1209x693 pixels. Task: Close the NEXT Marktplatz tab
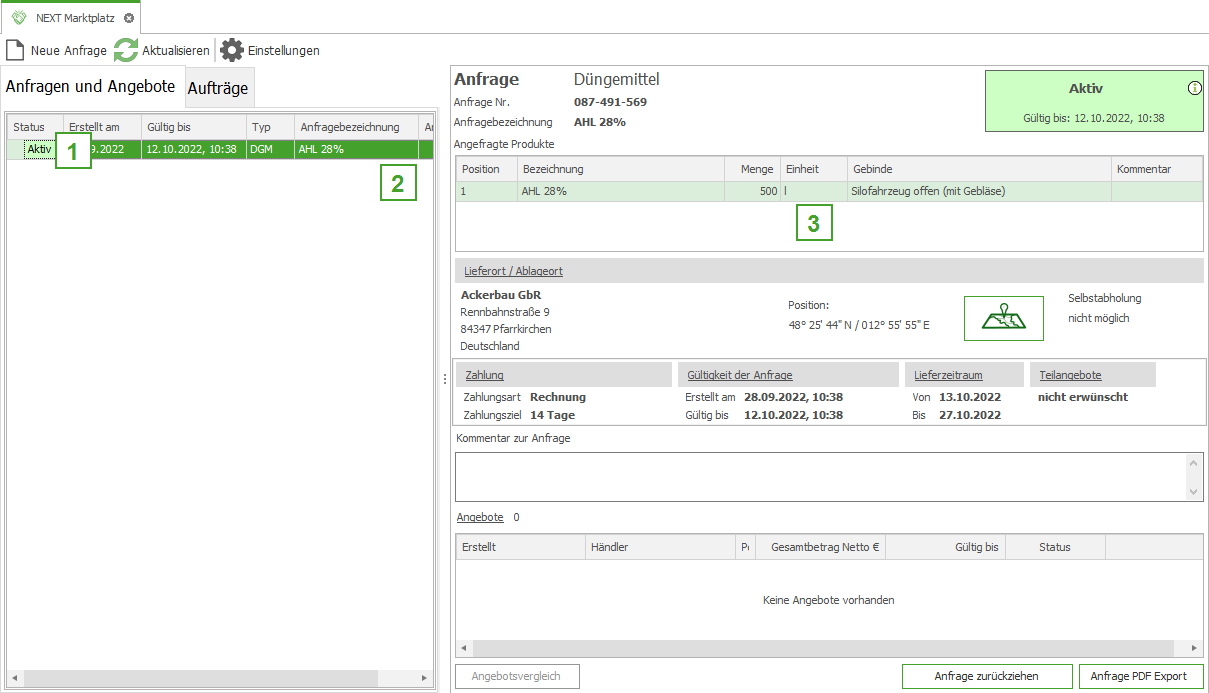(x=129, y=18)
